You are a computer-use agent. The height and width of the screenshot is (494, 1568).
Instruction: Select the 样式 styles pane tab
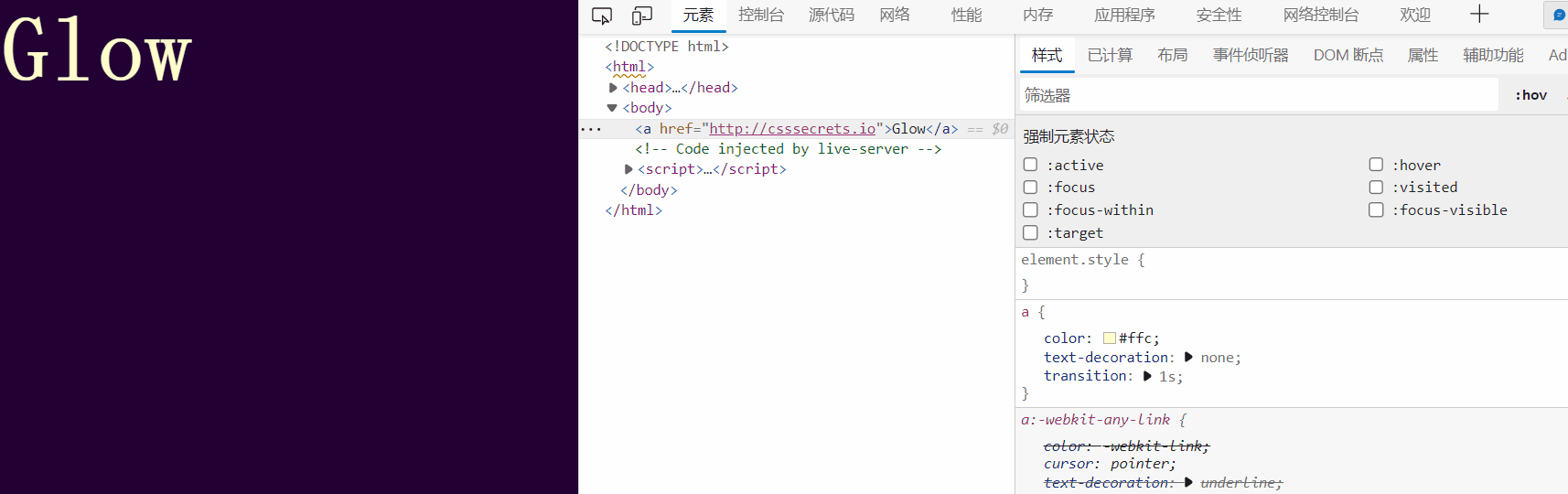click(1047, 55)
